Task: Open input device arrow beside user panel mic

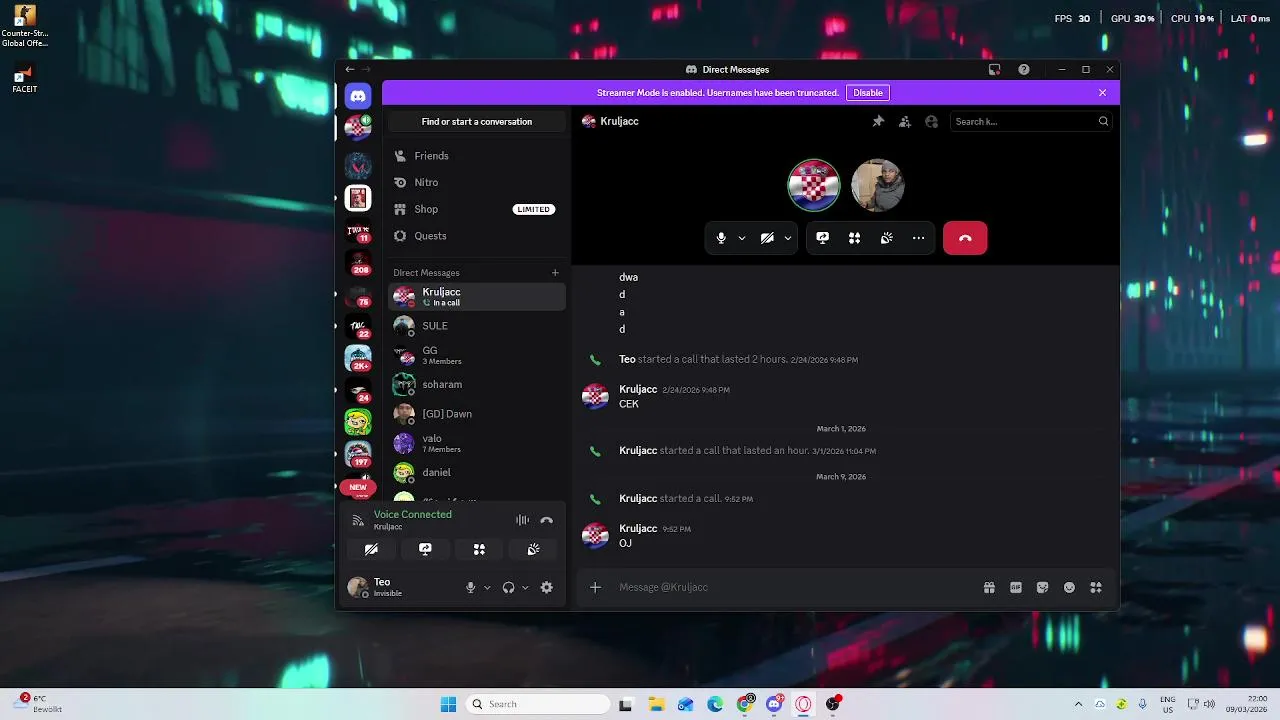Action: point(487,588)
